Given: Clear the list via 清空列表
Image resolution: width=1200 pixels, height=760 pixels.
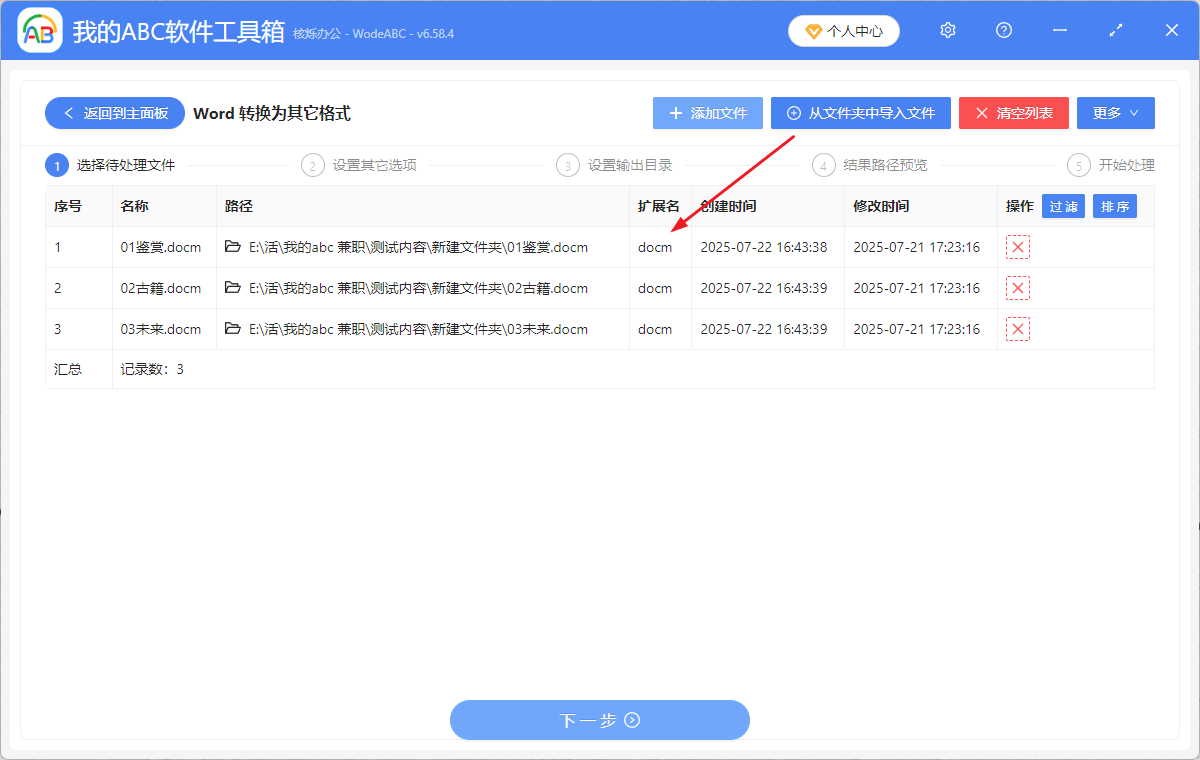Looking at the screenshot, I should pos(1013,113).
